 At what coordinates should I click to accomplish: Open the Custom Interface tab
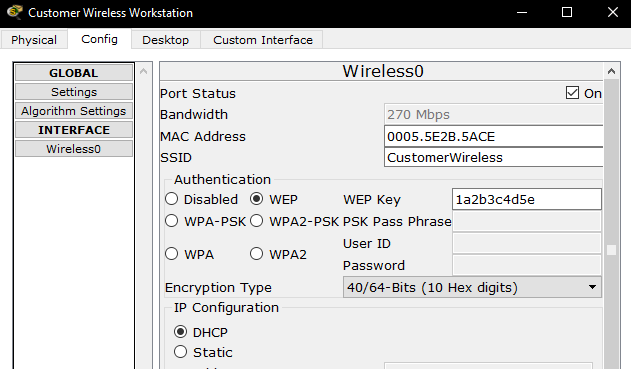point(263,40)
